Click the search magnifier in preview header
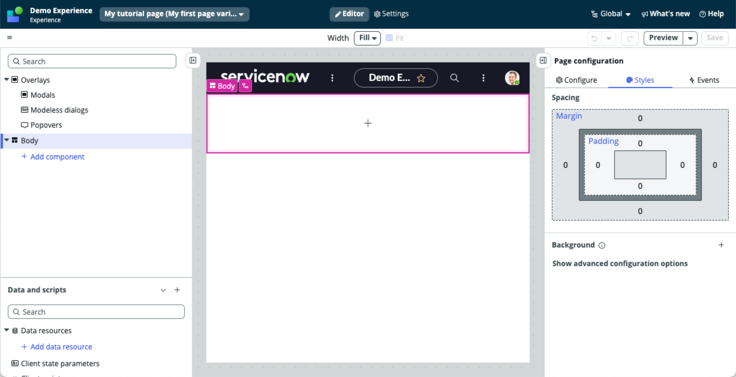The width and height of the screenshot is (736, 377). (454, 78)
